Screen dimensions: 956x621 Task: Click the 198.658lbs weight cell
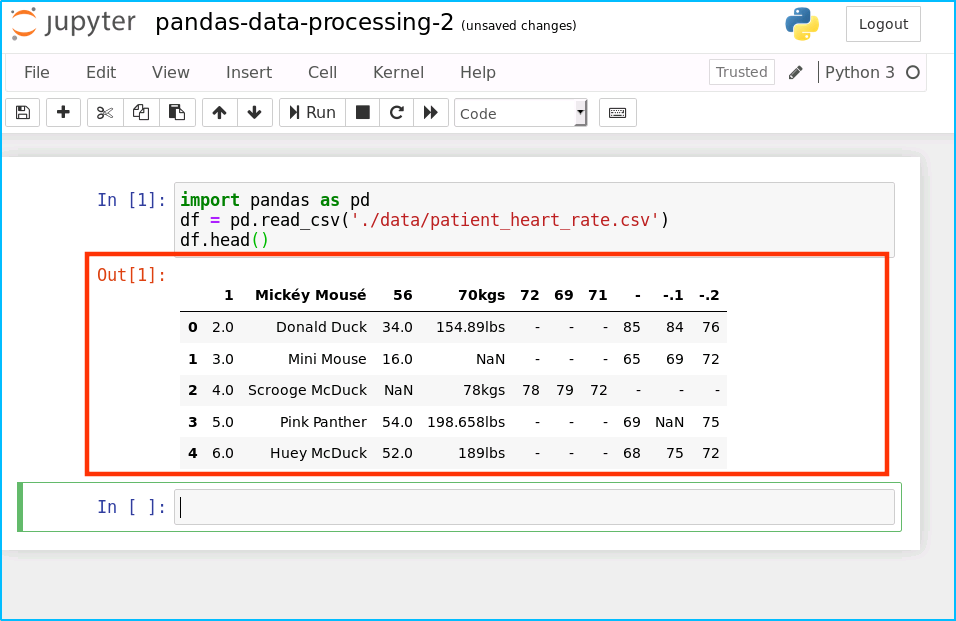click(466, 422)
